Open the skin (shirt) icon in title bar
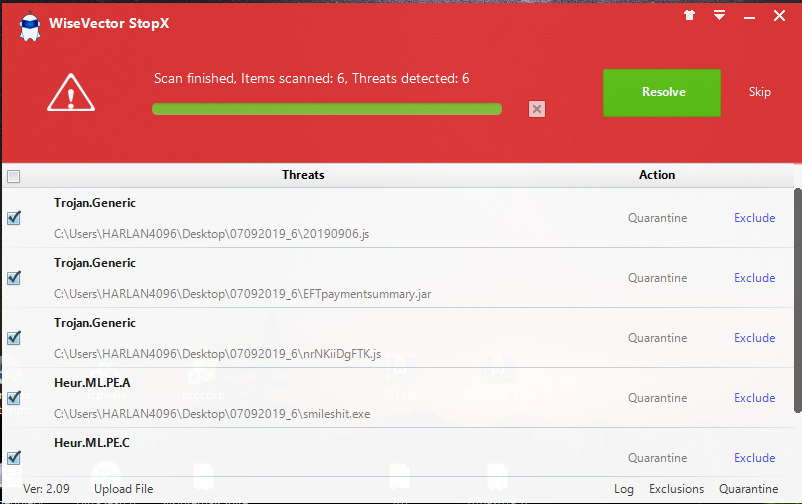 689,16
